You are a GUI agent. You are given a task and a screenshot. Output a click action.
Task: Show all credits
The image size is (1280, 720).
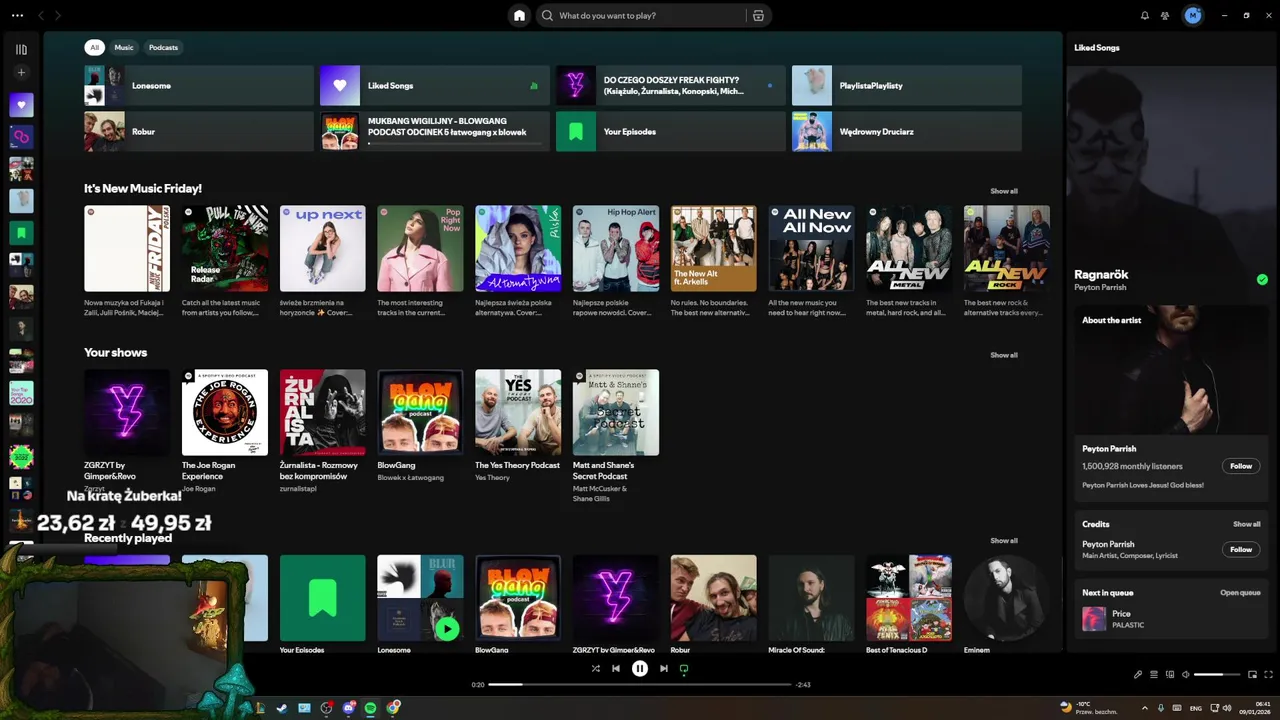coord(1247,524)
